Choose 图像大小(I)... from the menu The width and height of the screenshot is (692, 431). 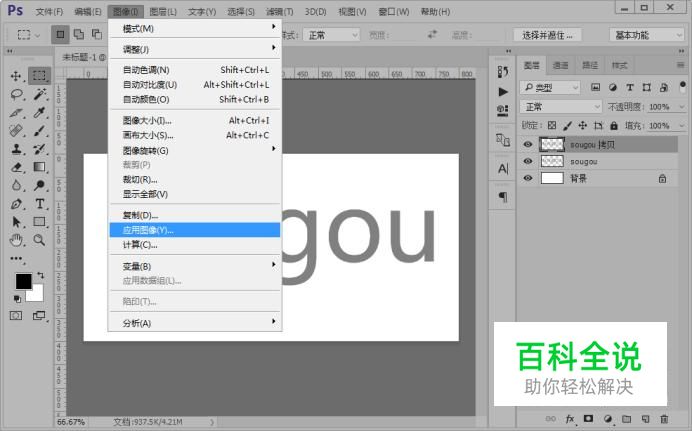click(x=195, y=120)
